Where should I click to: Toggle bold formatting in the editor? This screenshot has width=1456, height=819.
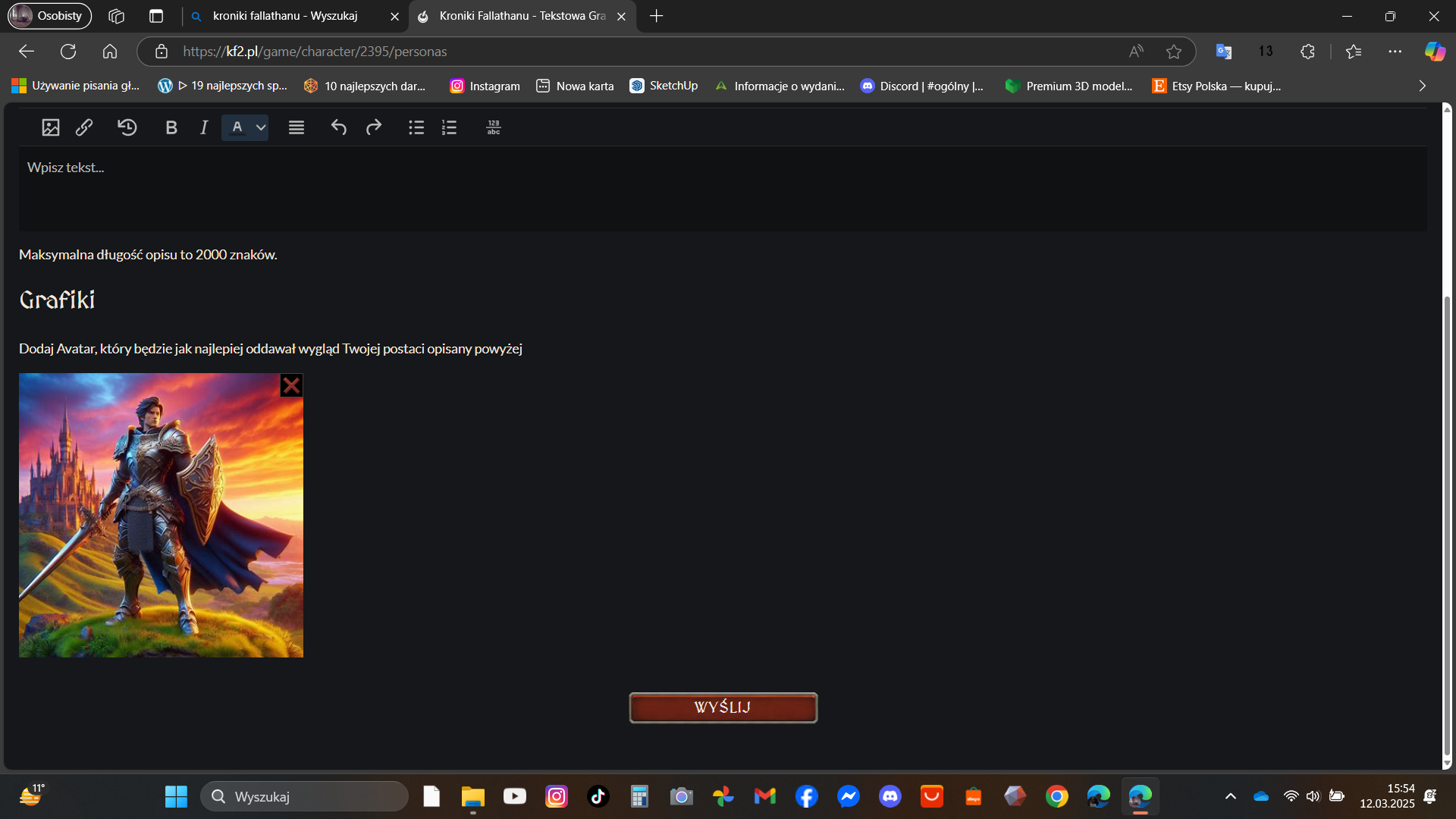tap(171, 127)
